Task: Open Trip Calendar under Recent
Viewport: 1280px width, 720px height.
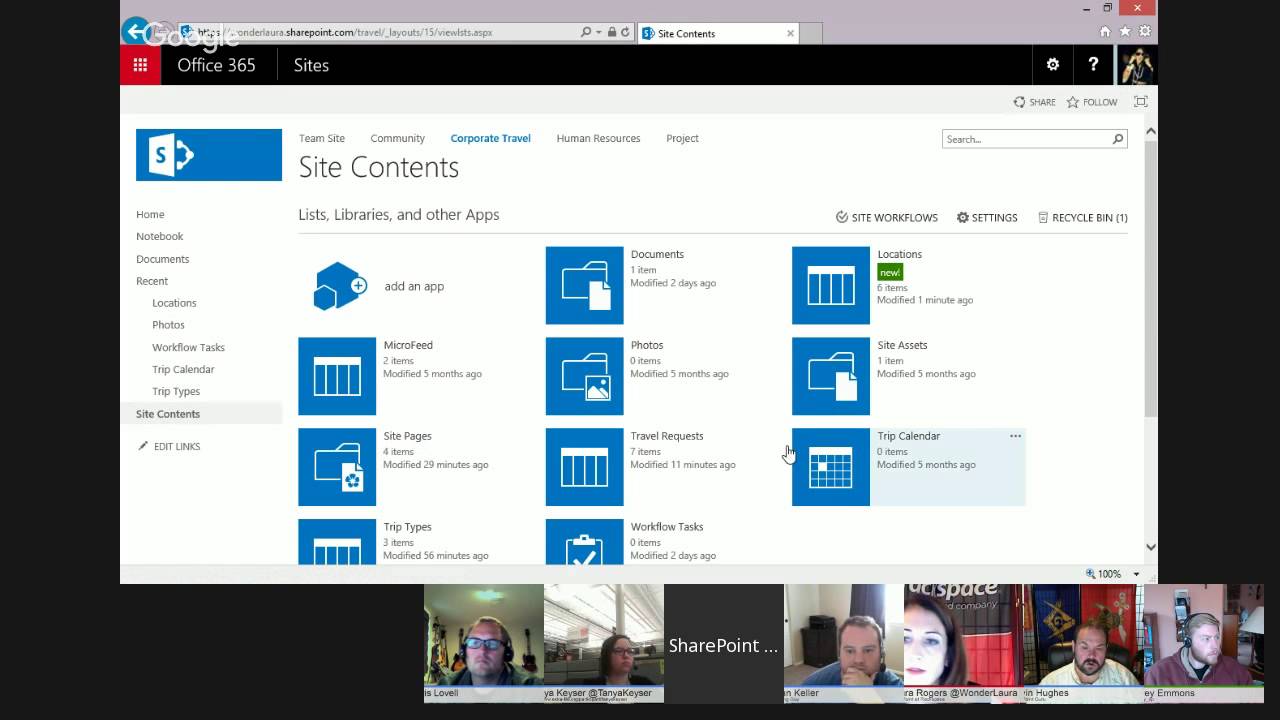Action: [x=183, y=369]
